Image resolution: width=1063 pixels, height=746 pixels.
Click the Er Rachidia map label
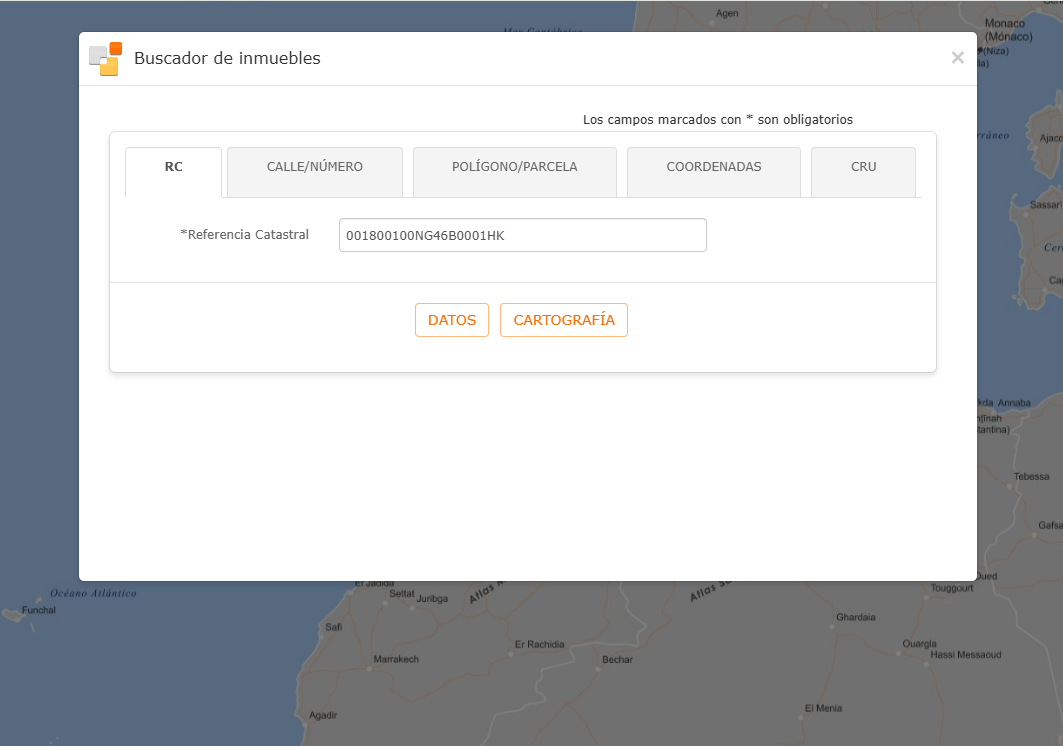pyautogui.click(x=540, y=644)
